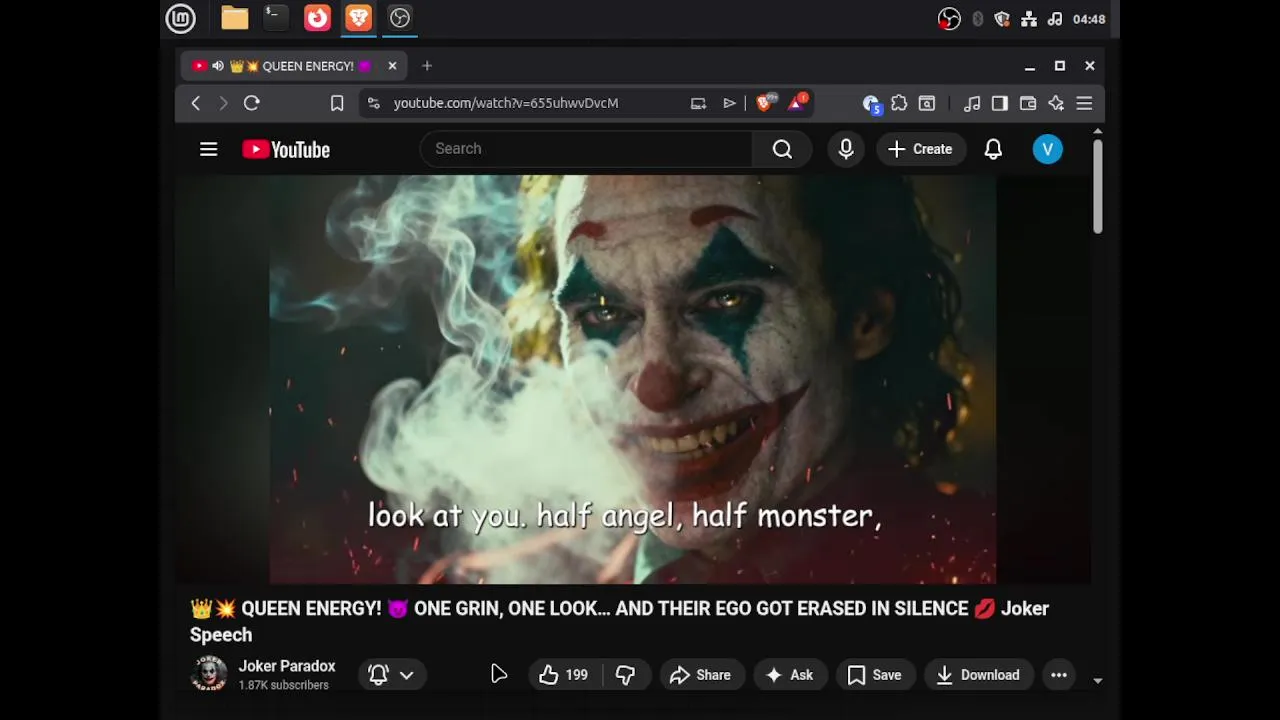
Task: Launch the terminal from the panel
Action: coord(276,18)
